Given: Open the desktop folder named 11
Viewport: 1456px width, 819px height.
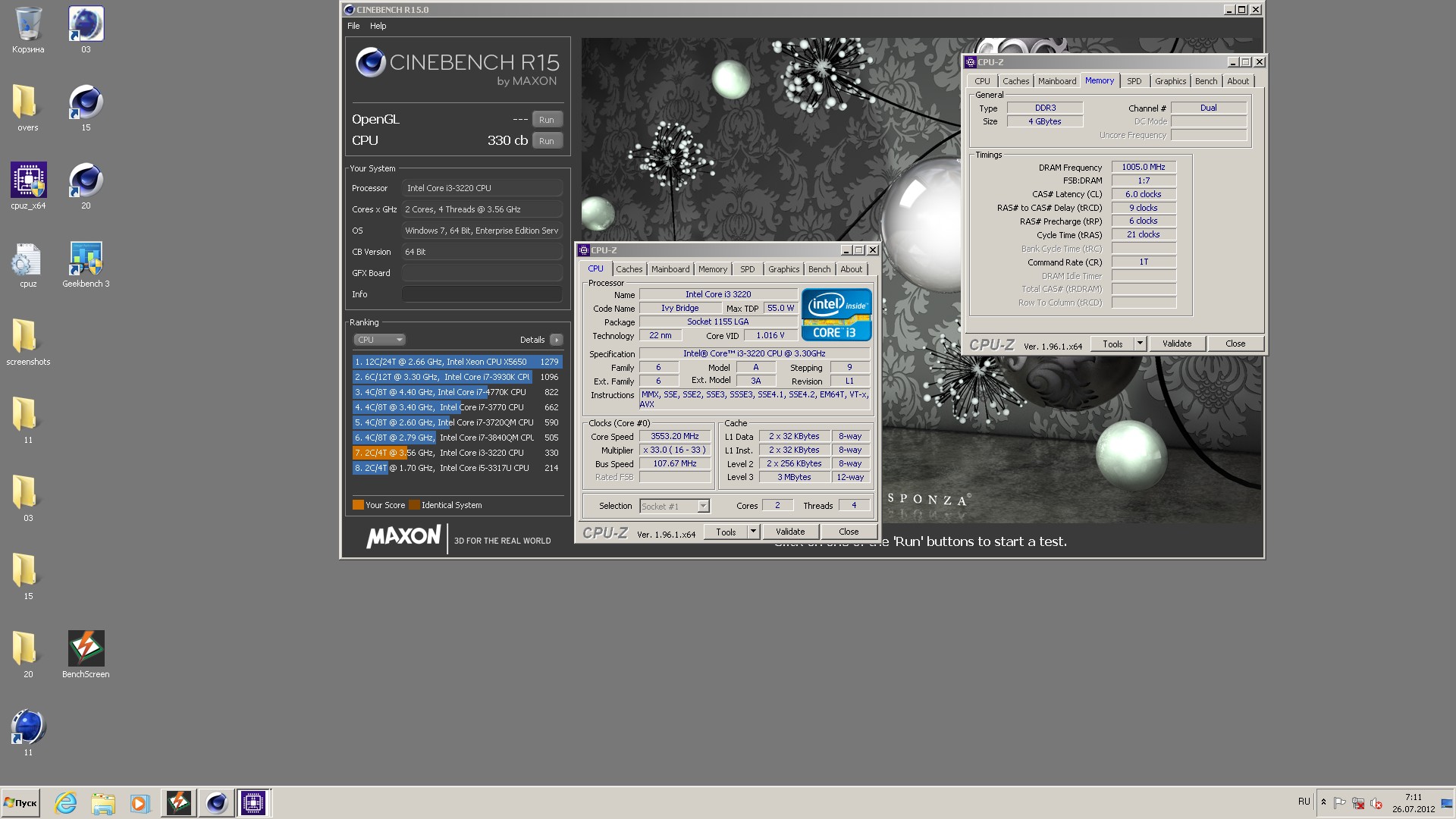Looking at the screenshot, I should pos(28,421).
